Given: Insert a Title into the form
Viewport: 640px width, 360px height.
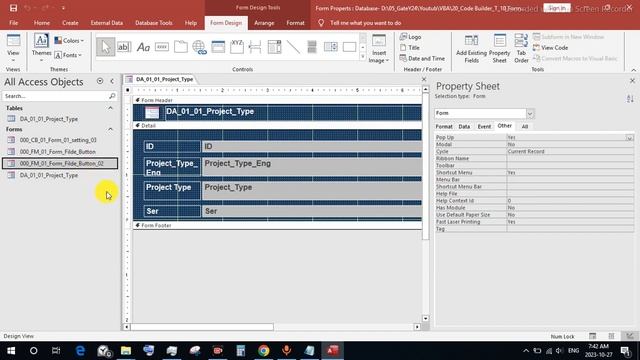Looking at the screenshot, I should tap(410, 48).
